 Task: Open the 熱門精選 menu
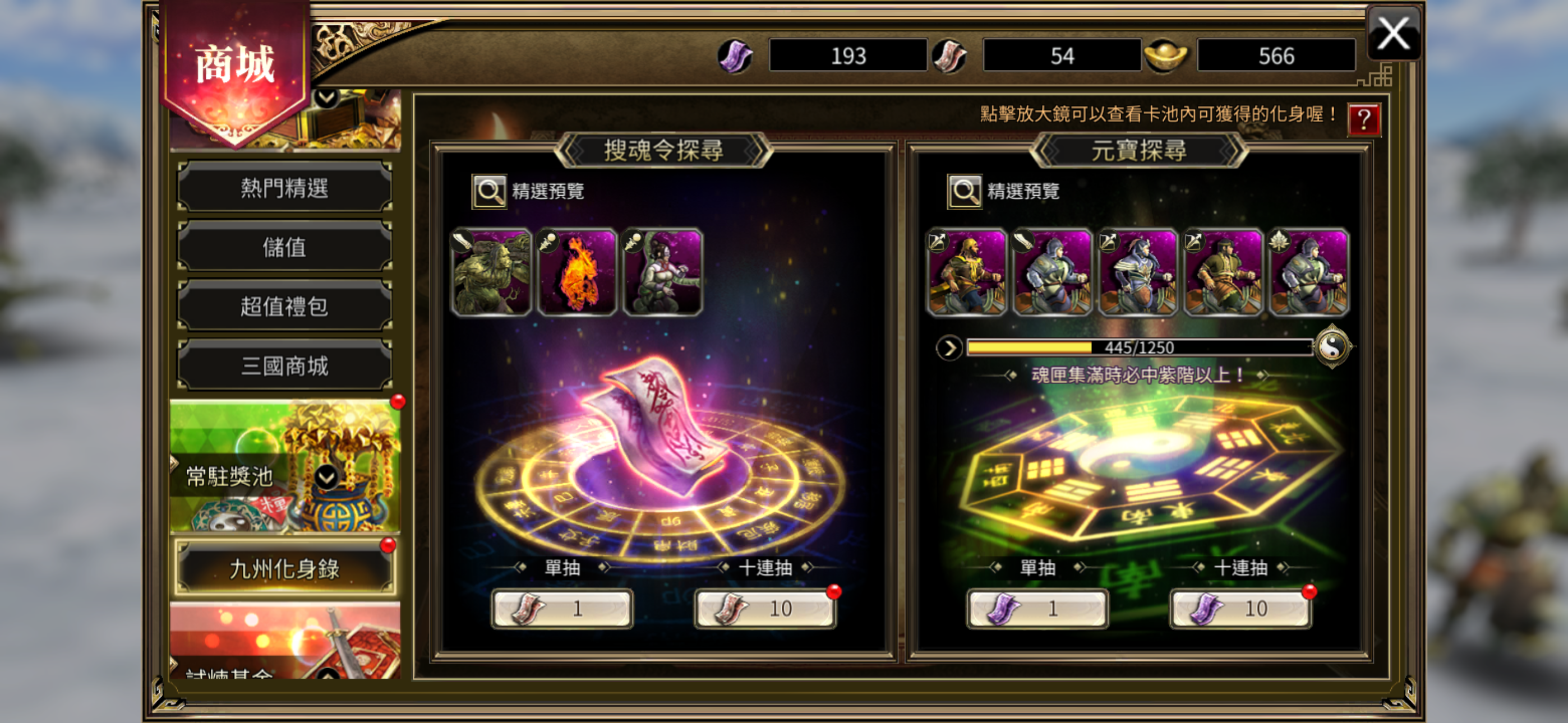click(284, 187)
